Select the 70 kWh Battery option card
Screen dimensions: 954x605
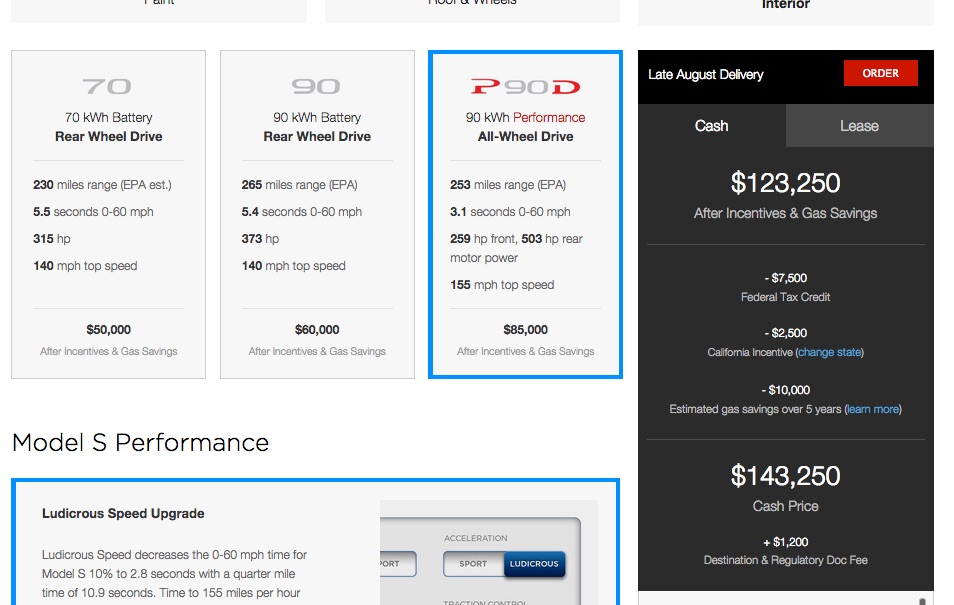click(x=108, y=214)
